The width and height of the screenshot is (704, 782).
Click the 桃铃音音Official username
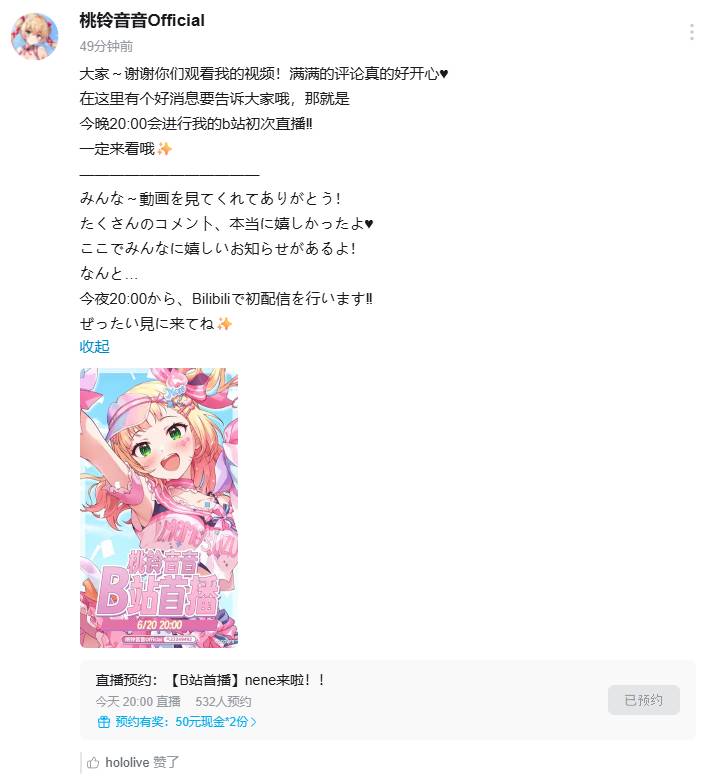click(x=142, y=20)
